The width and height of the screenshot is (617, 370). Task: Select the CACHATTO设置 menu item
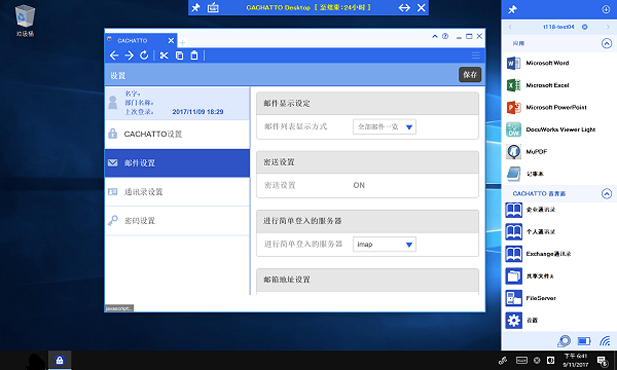[177, 134]
